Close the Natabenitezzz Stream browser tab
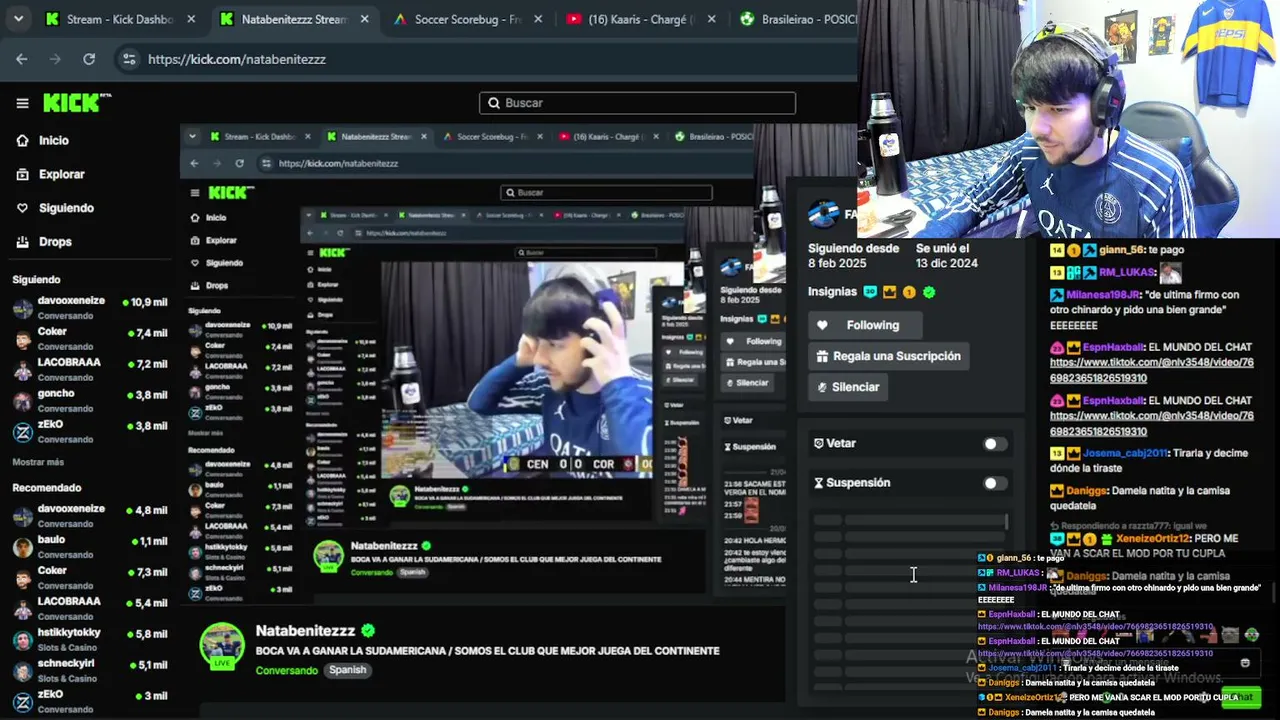This screenshot has width=1280, height=720. point(367,19)
